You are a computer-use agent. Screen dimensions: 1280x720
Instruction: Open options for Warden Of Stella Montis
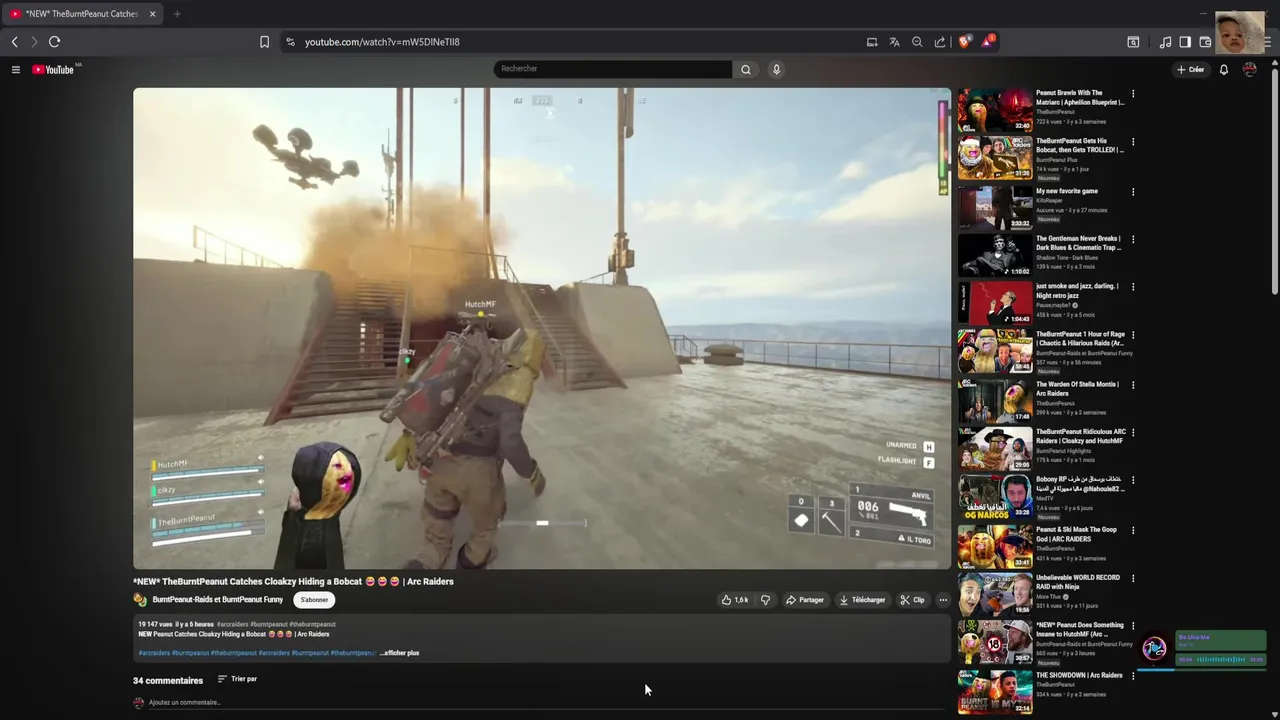[x=1133, y=384]
